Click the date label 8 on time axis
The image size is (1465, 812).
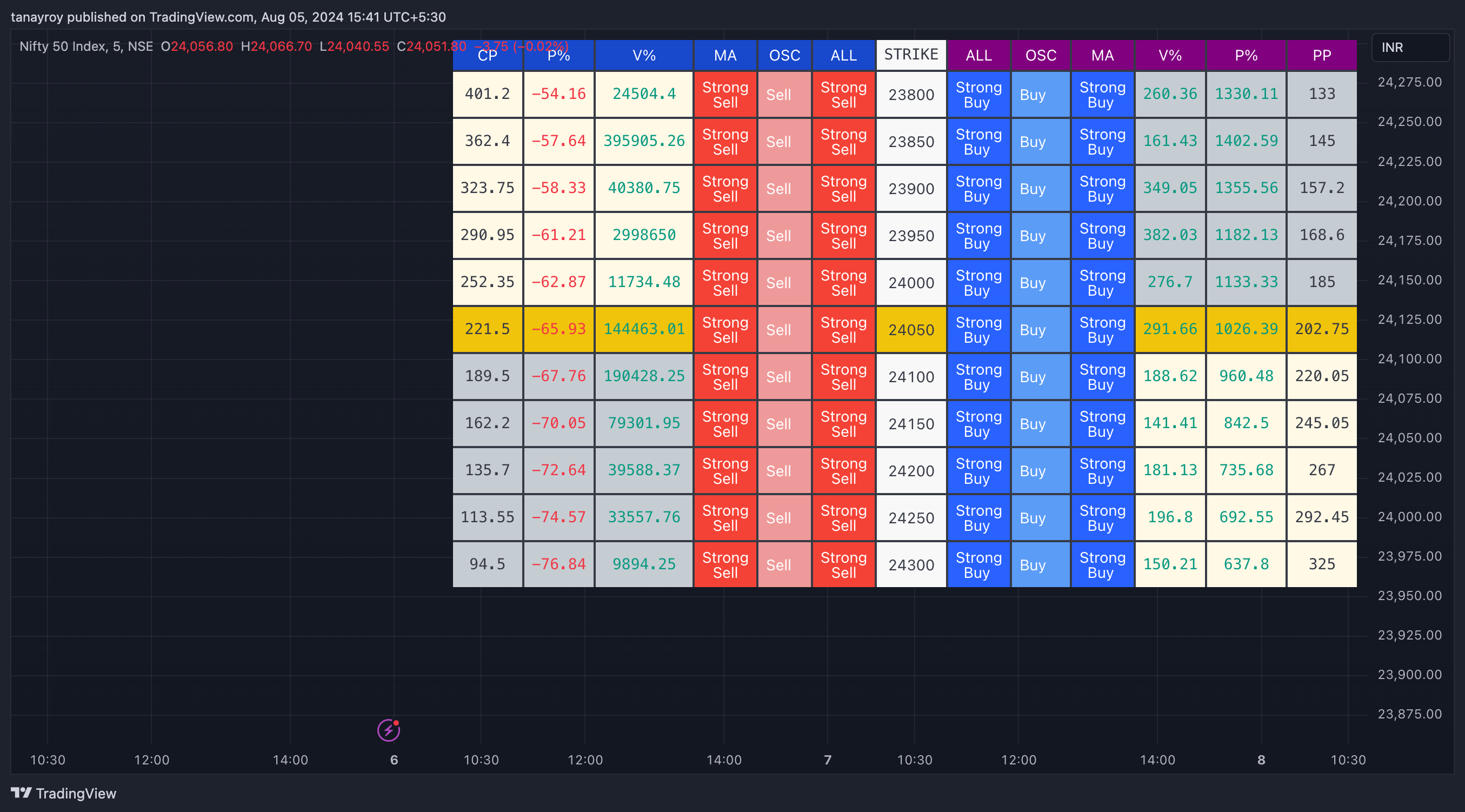point(1261,760)
